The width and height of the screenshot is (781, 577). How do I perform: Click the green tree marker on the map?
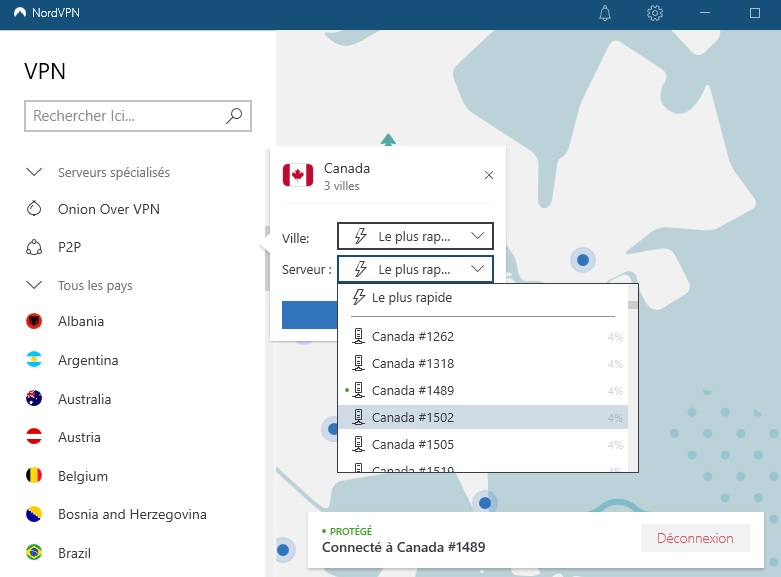pos(388,140)
